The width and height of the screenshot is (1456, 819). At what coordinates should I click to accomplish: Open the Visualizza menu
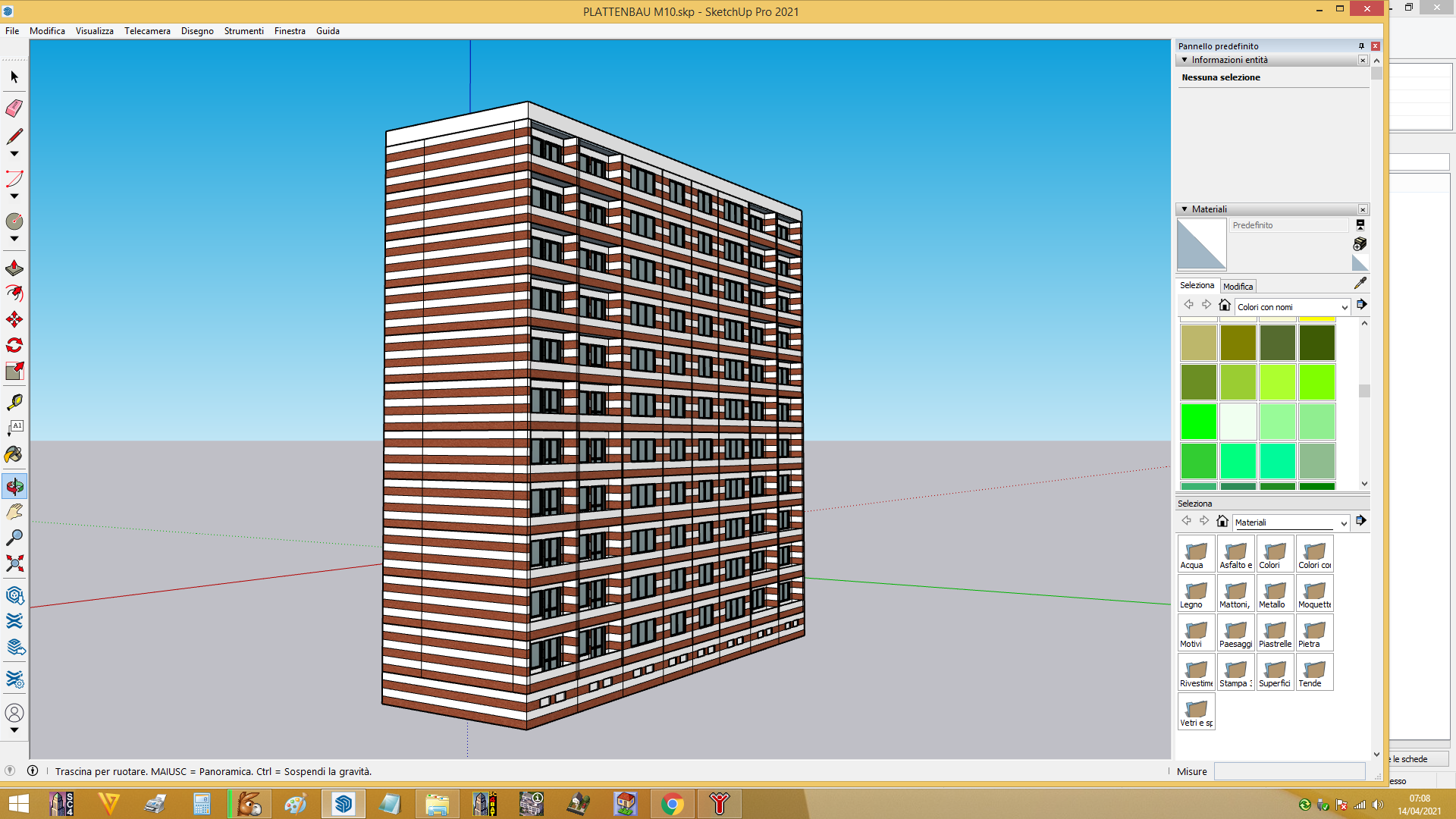pos(95,31)
